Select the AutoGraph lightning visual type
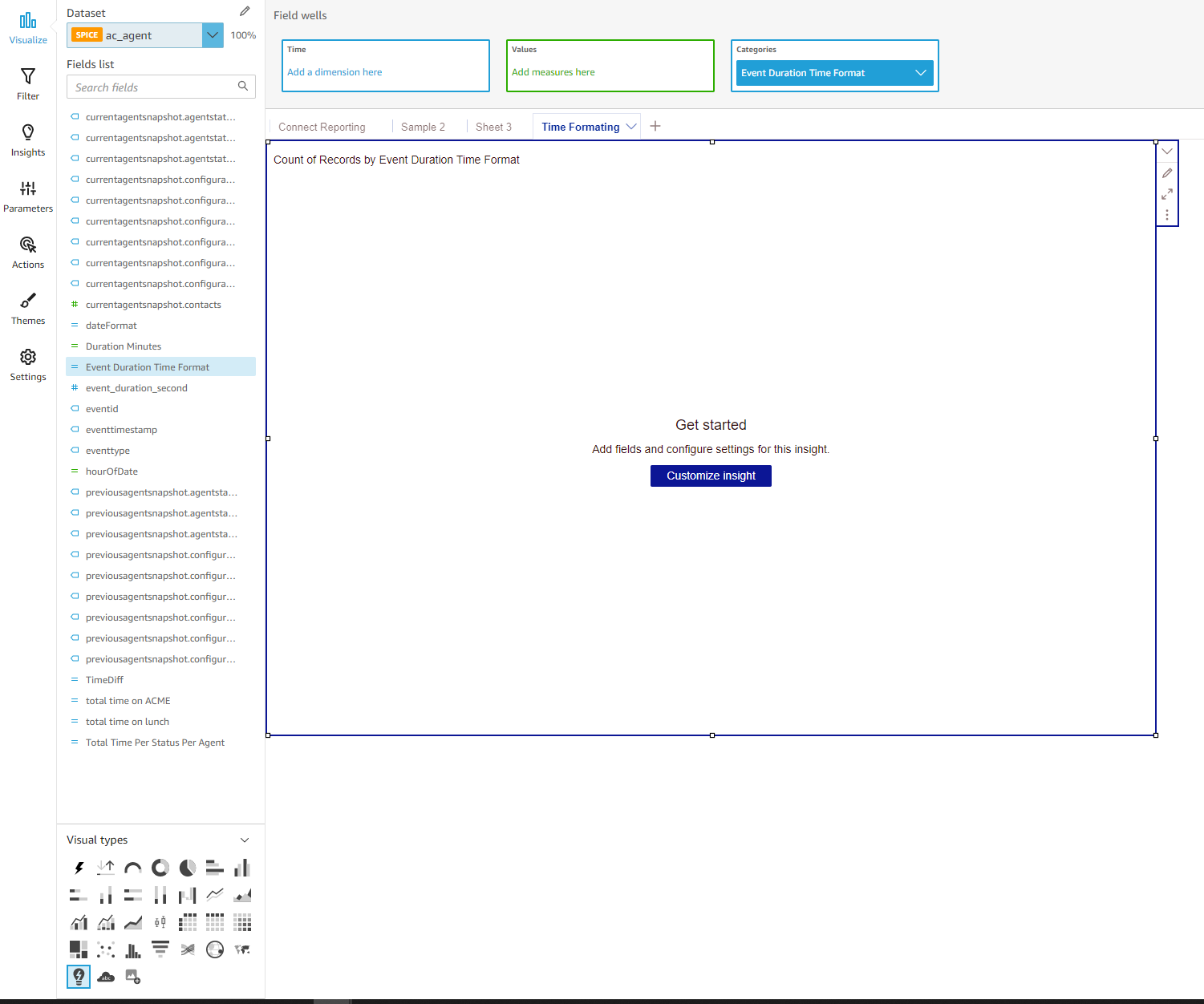The height and width of the screenshot is (1004, 1204). pos(79,868)
